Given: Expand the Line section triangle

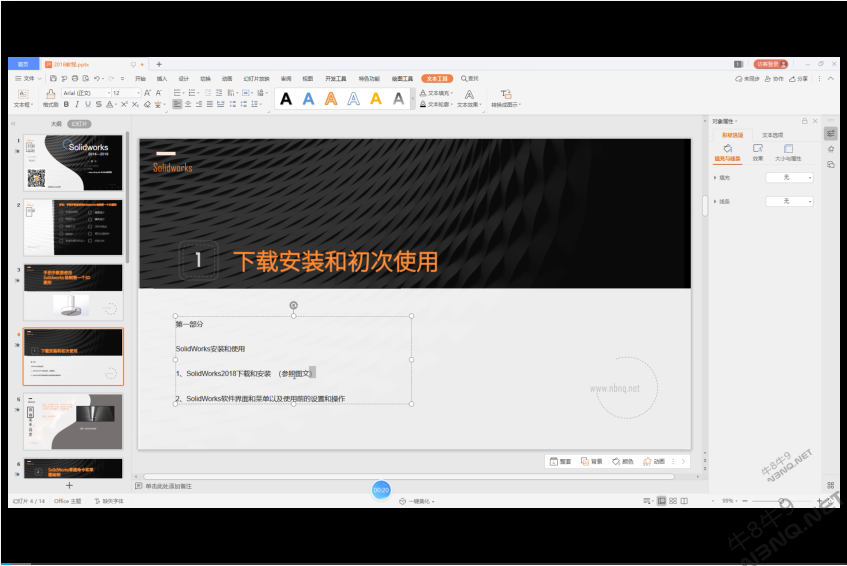Looking at the screenshot, I should (715, 201).
